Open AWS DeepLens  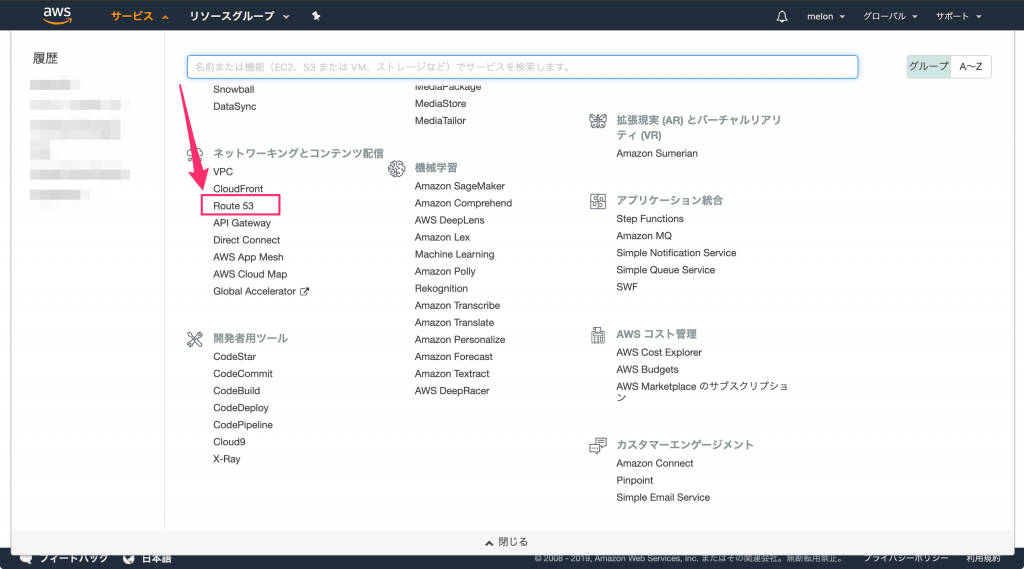[x=449, y=220]
